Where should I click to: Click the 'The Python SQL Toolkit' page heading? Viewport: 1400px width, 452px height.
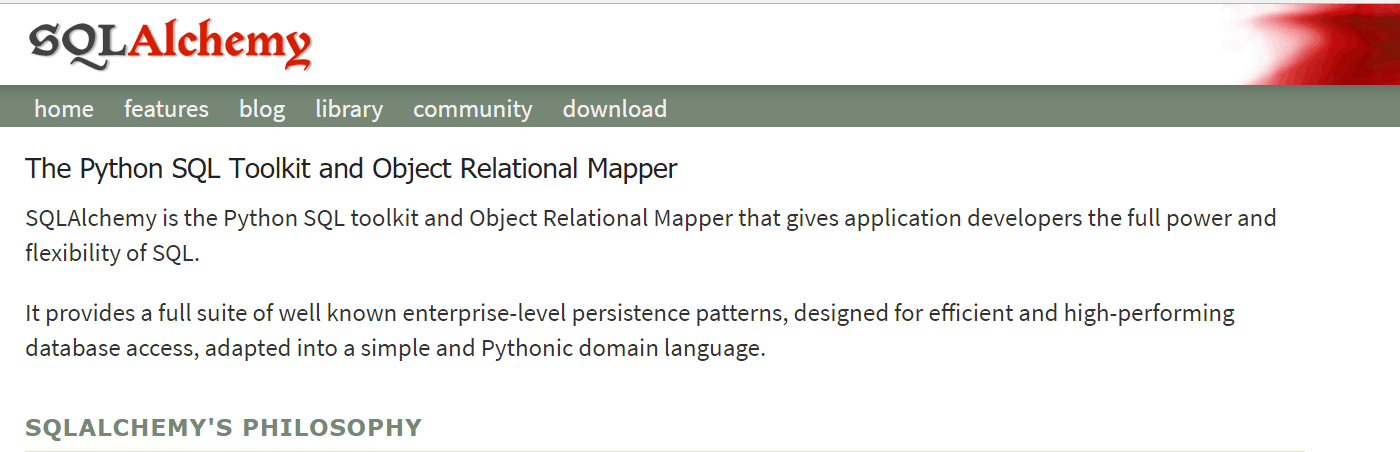pyautogui.click(x=351, y=169)
